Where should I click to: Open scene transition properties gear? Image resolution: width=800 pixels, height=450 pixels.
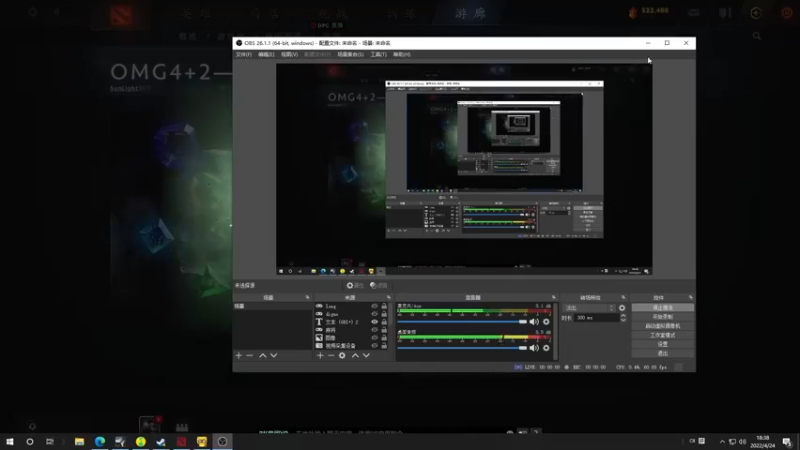[x=622, y=308]
